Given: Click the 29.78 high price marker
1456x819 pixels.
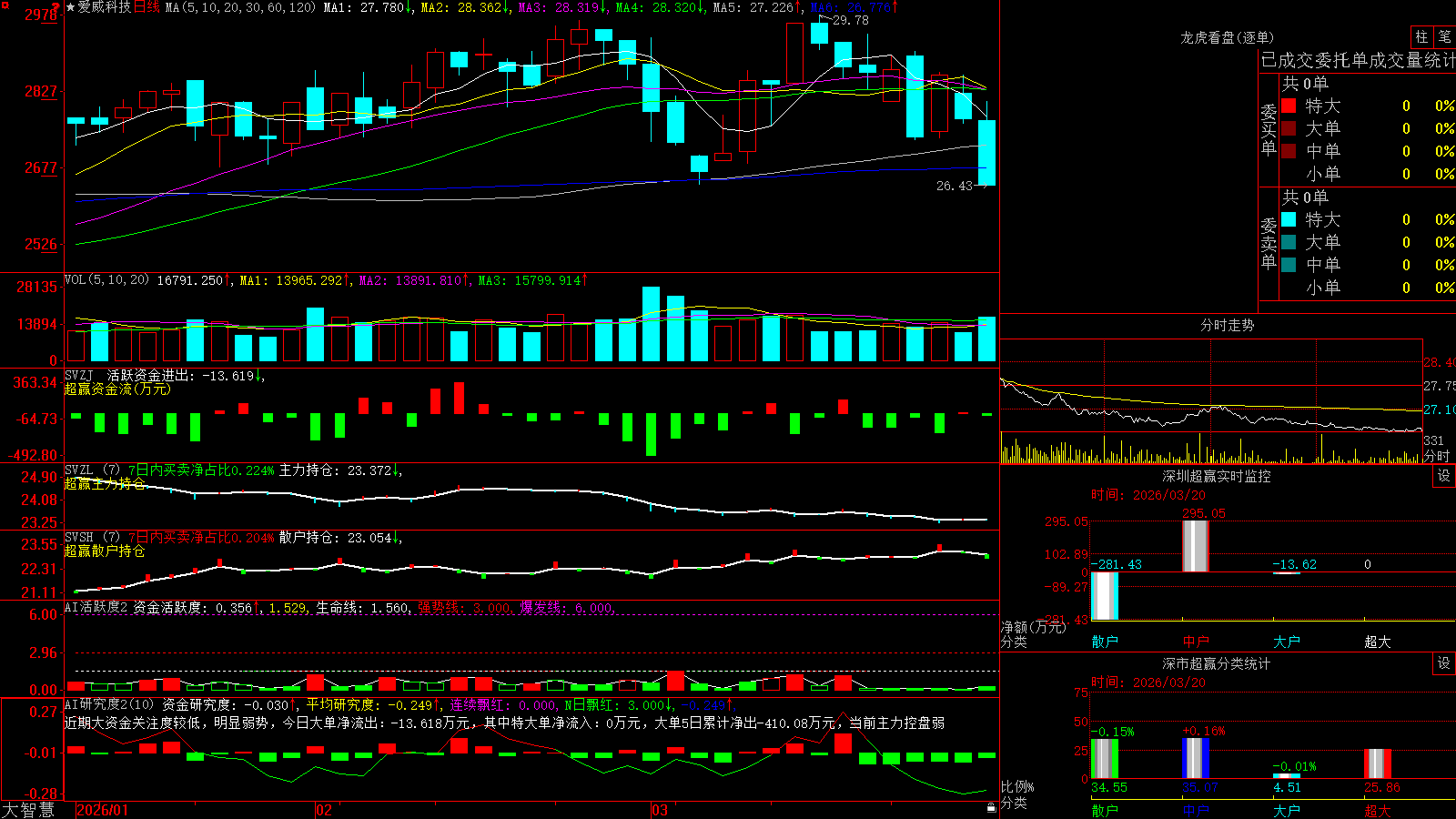Looking at the screenshot, I should coord(850,20).
